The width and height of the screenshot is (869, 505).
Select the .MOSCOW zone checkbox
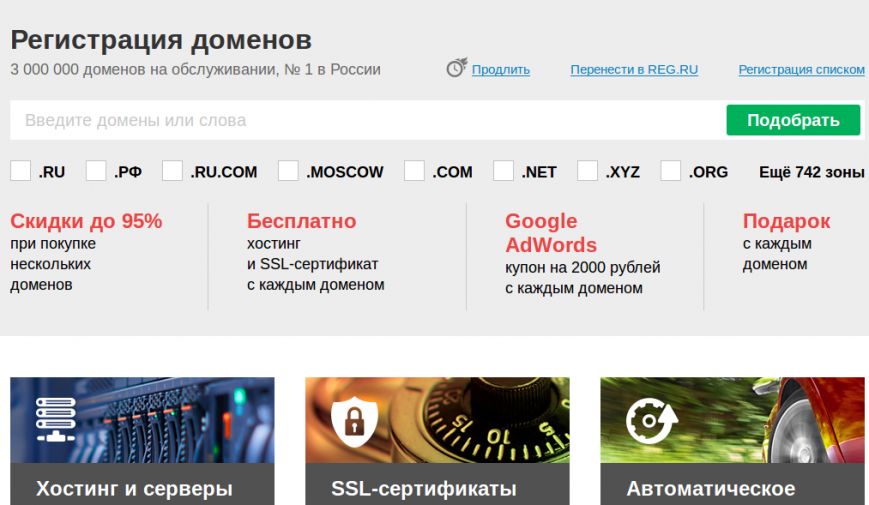288,171
